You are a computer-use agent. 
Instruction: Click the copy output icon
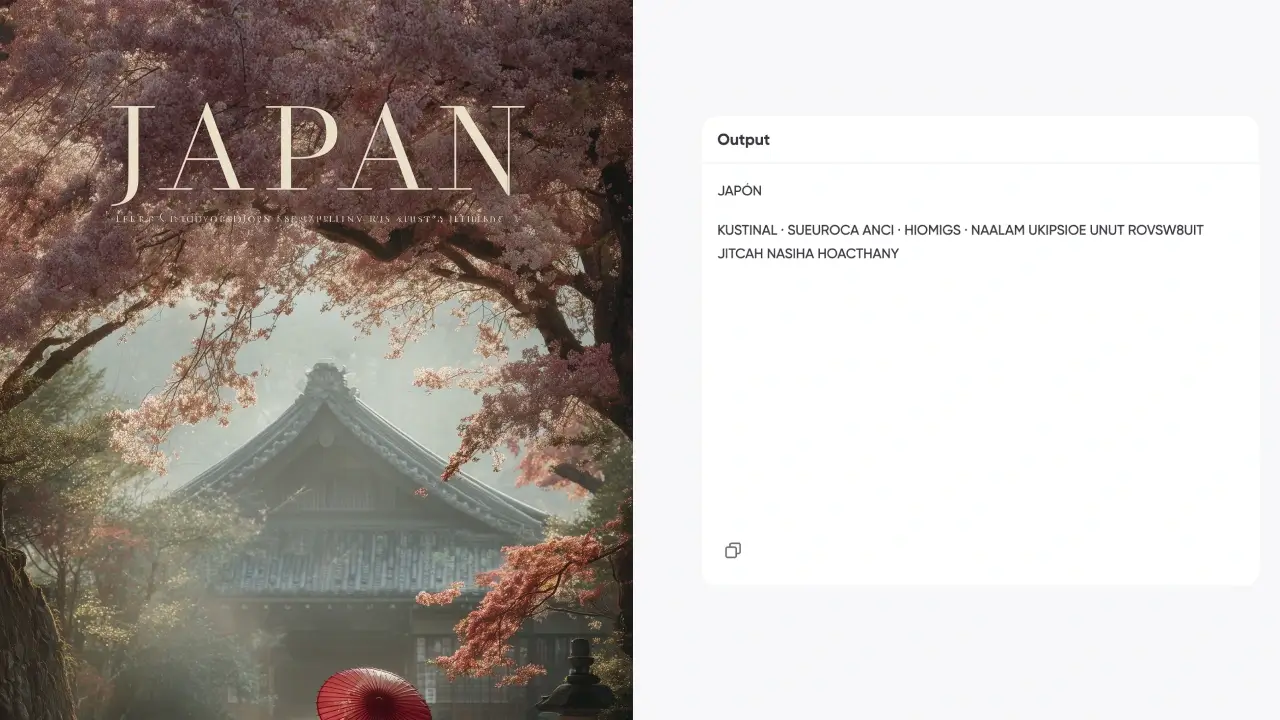733,551
